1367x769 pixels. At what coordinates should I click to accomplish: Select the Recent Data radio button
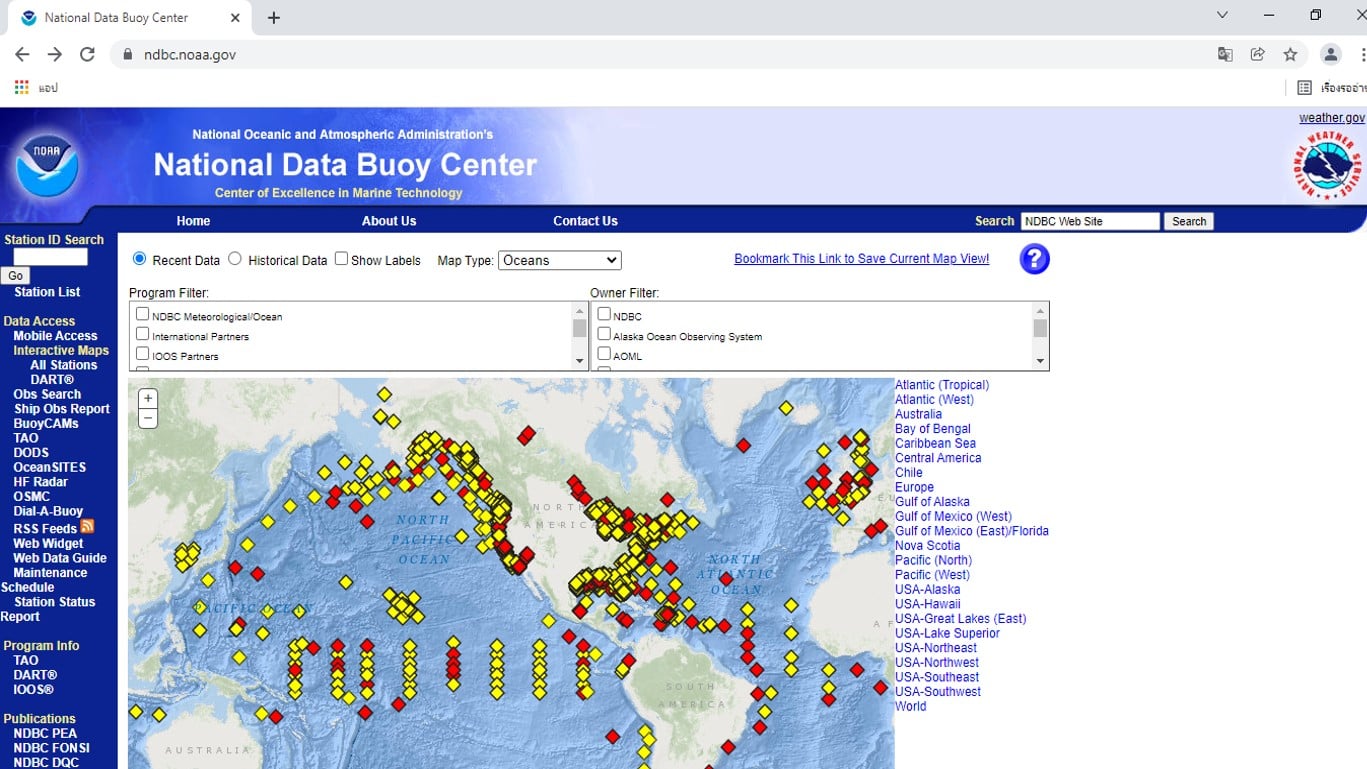coord(139,259)
